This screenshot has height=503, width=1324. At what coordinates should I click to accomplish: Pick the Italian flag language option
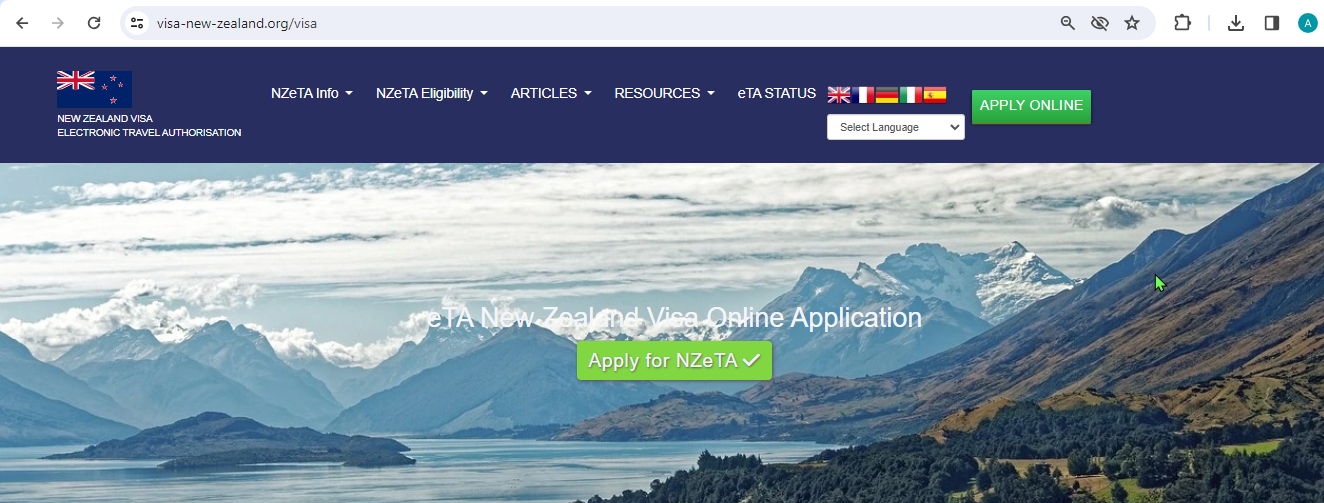coord(911,95)
